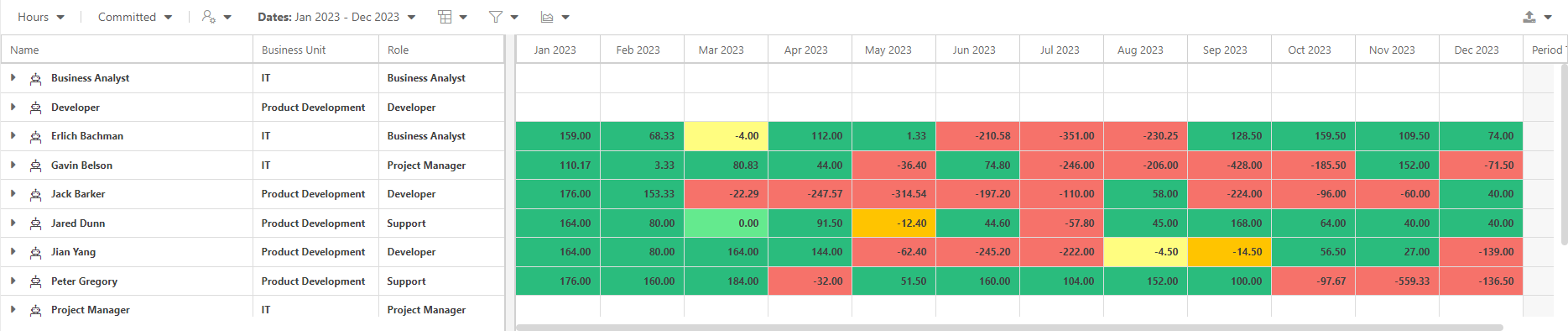
Task: Click Erlich Bachman's 159.50 October cell
Action: tap(1313, 136)
